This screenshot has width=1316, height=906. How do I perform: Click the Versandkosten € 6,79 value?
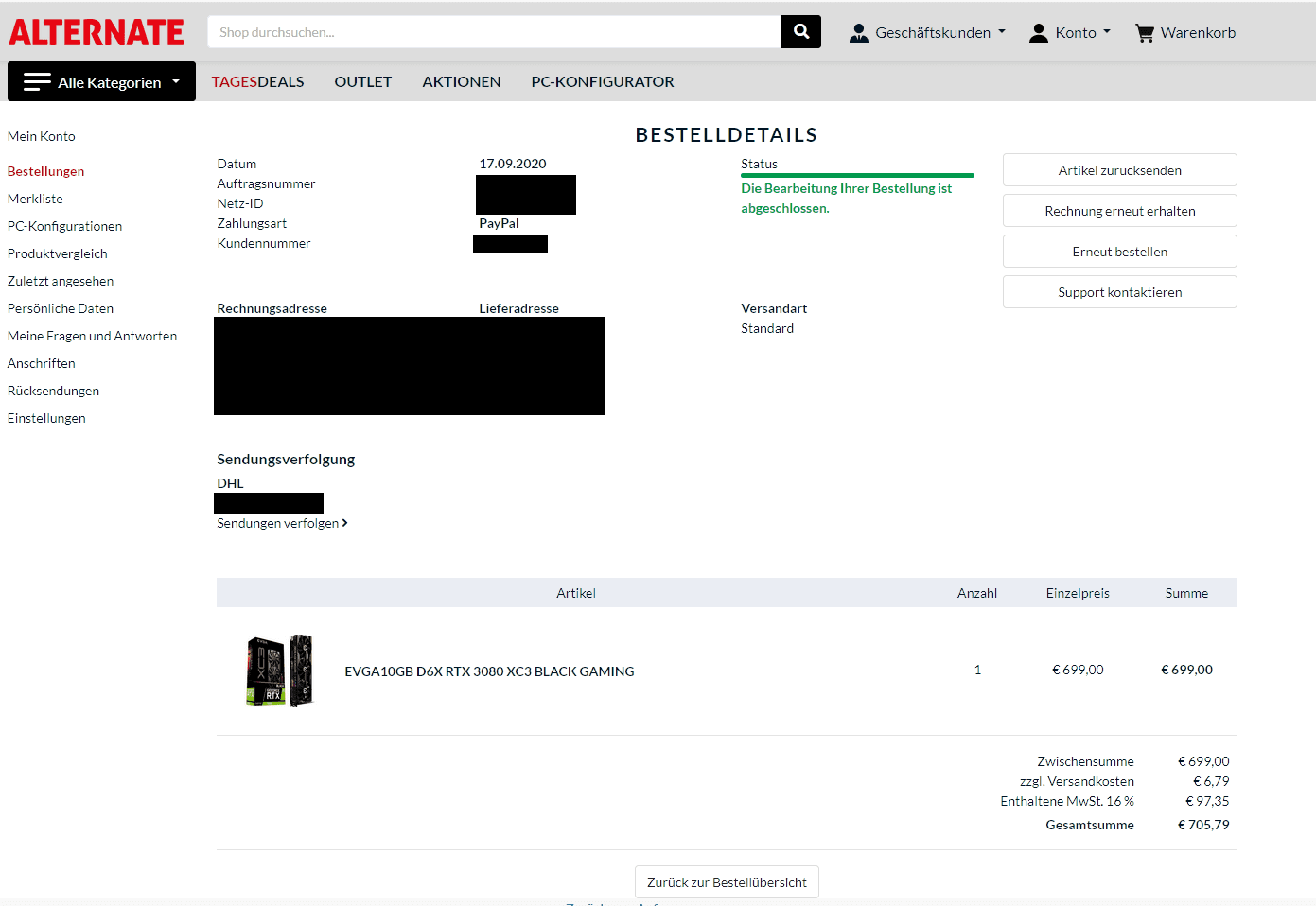(1211, 781)
